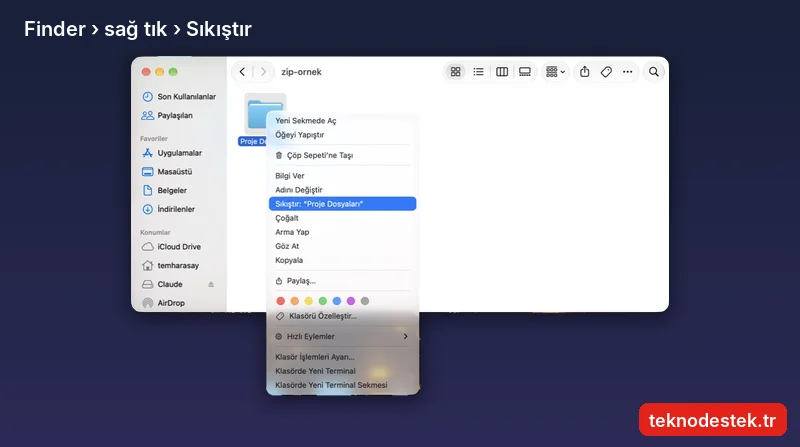Screen dimensions: 800x447
Task: Click the search magnifier icon
Action: [654, 72]
